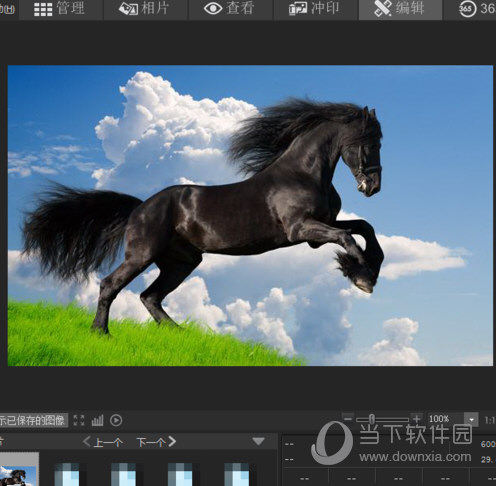This screenshot has height=486, width=496.
Task: Open the 365 tab
Action: pyautogui.click(x=477, y=9)
